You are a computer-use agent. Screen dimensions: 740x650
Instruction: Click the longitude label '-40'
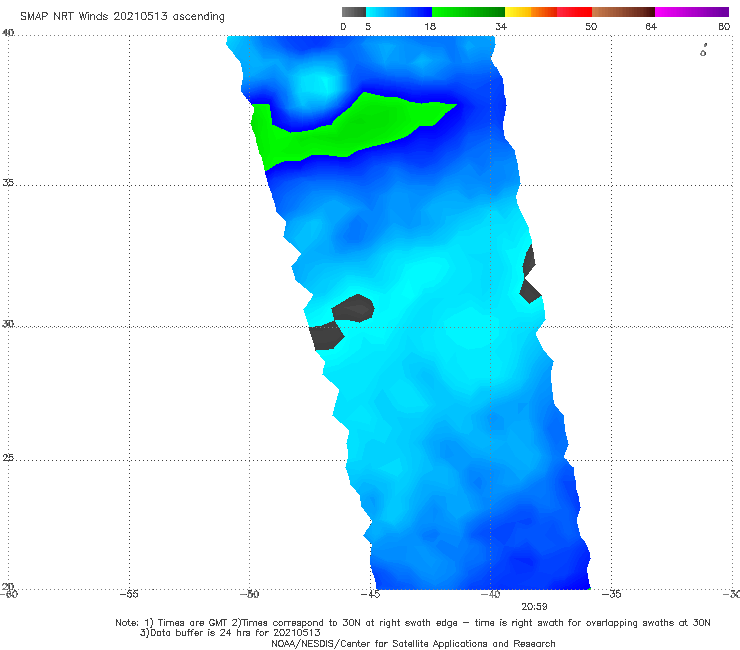coord(490,594)
